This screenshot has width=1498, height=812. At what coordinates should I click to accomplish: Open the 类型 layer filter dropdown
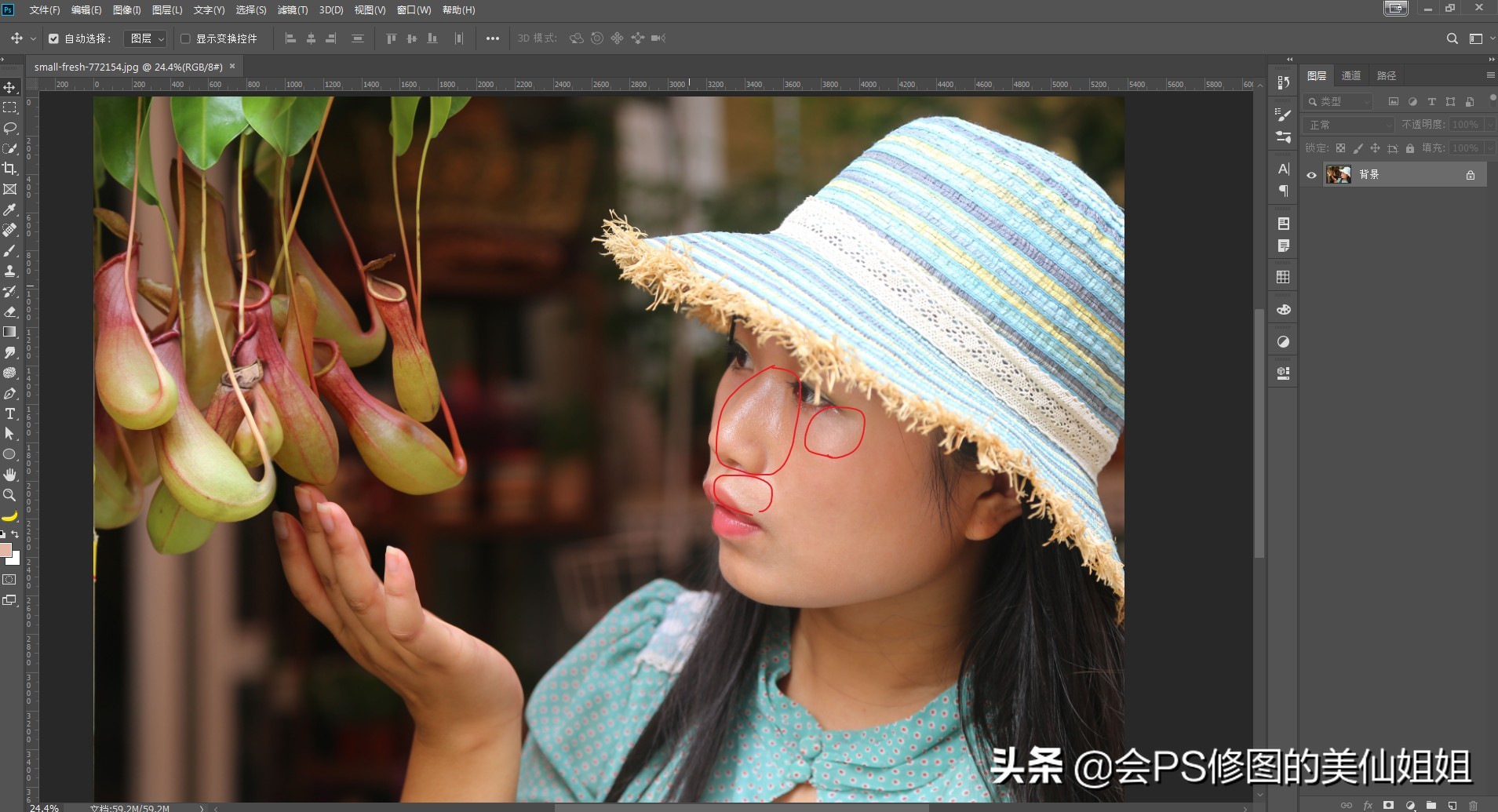[1338, 102]
